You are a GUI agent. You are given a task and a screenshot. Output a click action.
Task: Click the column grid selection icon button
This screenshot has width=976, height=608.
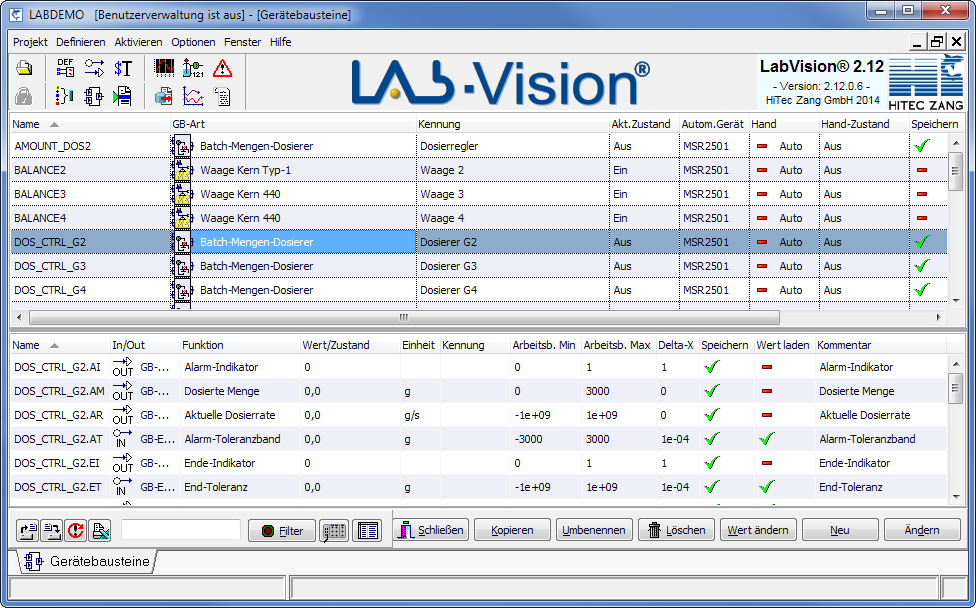coord(334,531)
